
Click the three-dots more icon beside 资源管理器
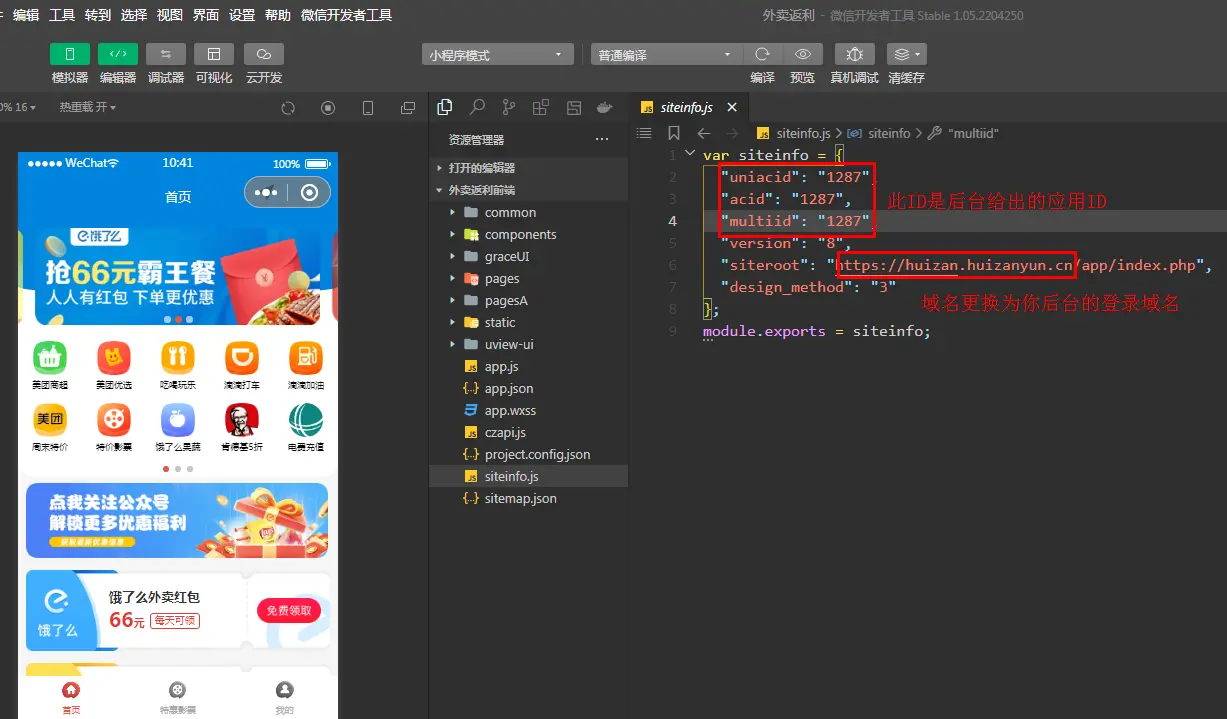pos(601,140)
